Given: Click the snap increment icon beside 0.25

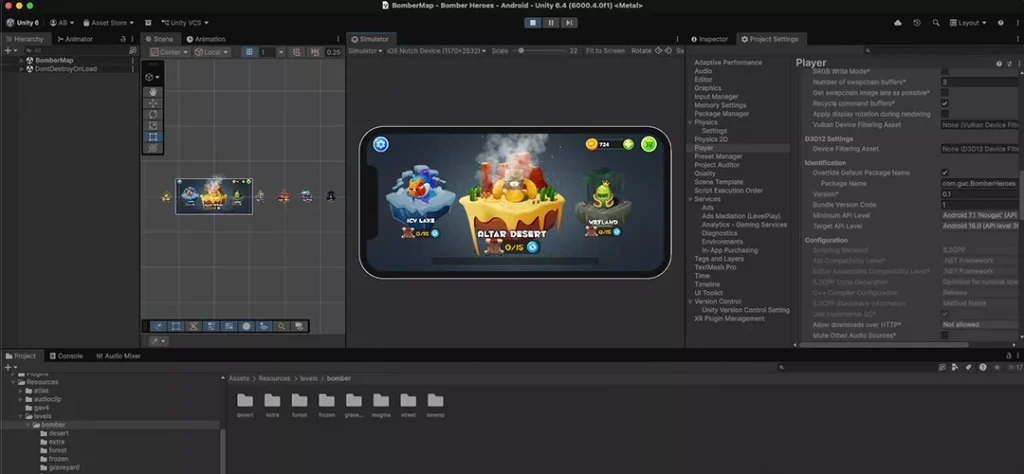Looking at the screenshot, I should tap(315, 52).
